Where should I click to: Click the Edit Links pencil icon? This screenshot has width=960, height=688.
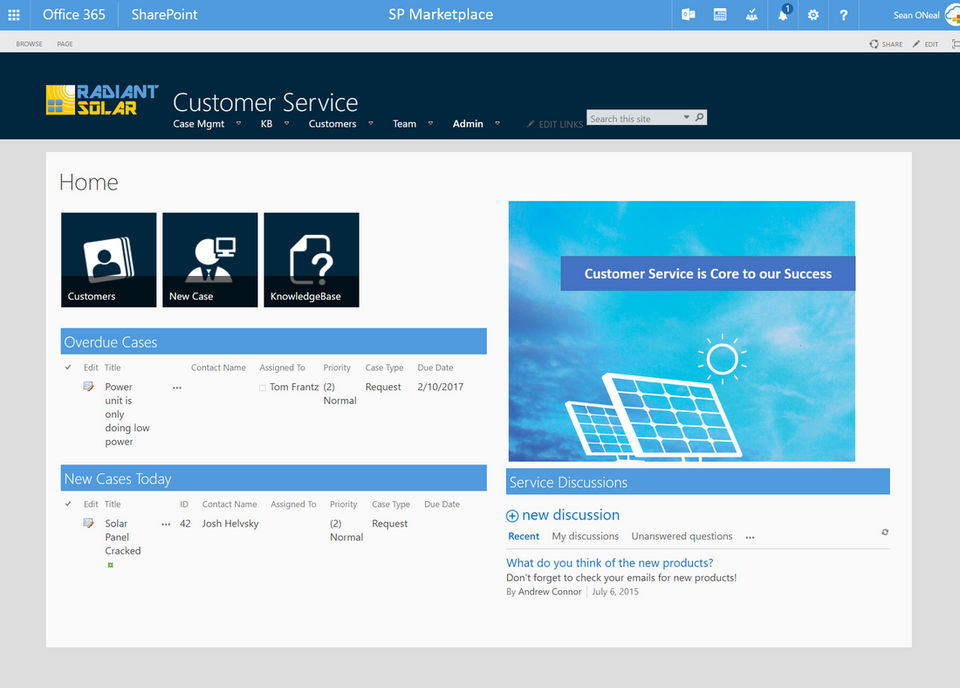click(x=530, y=124)
